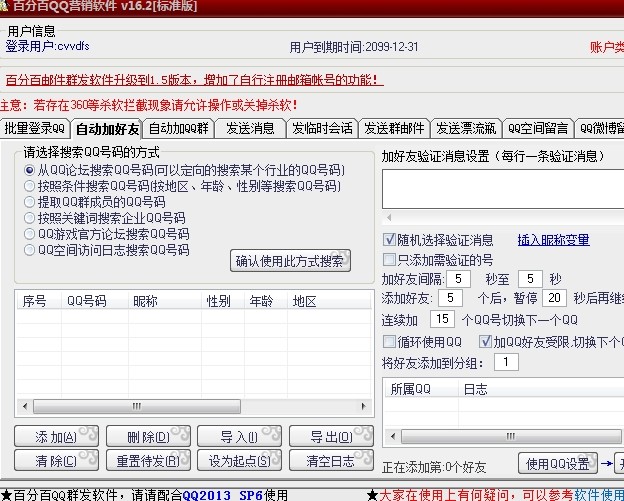Viewport: 624px width, 501px height.
Task: Click the 将好友添加到分组 field
Action: pyautogui.click(x=506, y=362)
